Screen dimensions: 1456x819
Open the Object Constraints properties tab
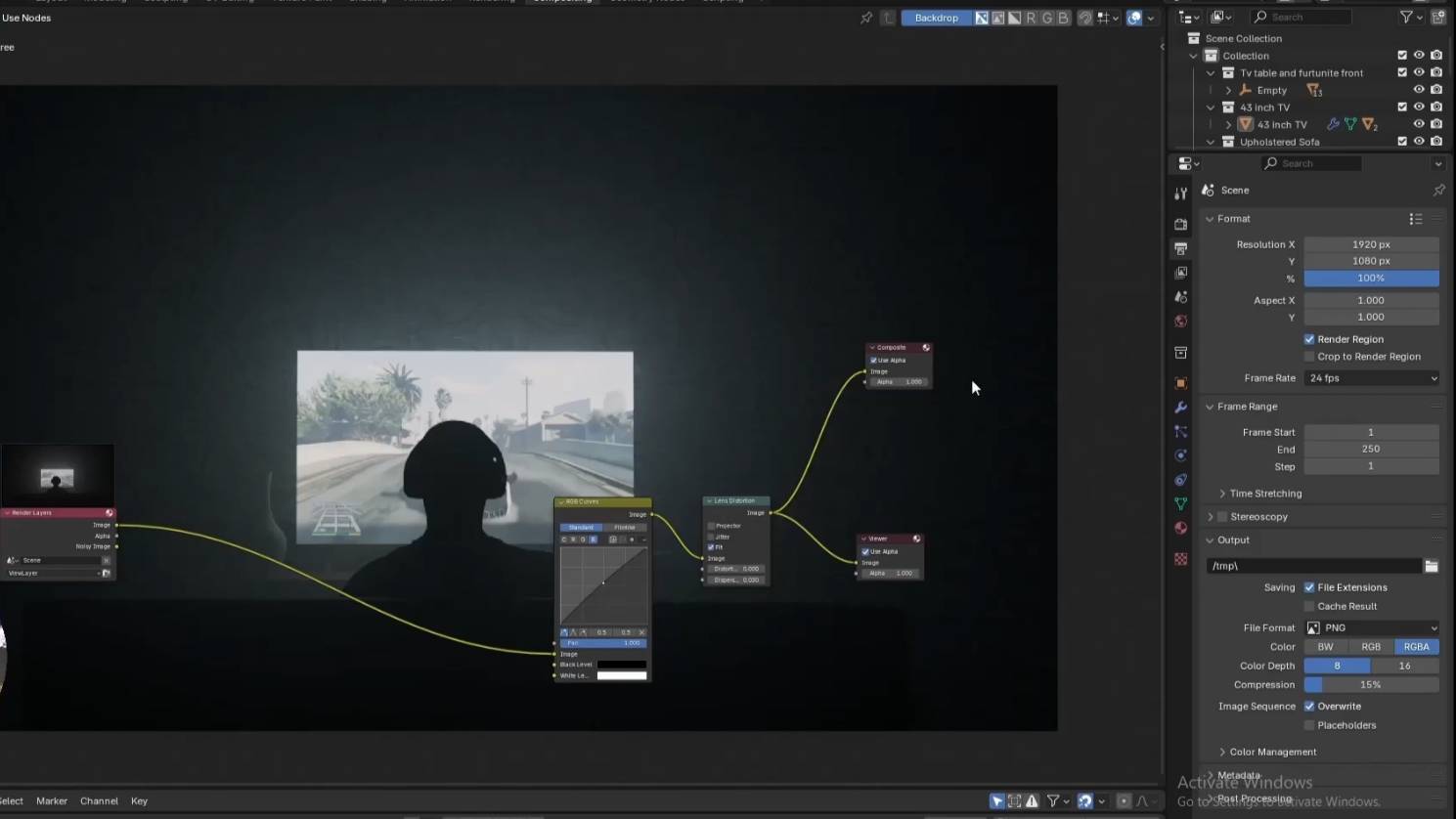coord(1181,480)
